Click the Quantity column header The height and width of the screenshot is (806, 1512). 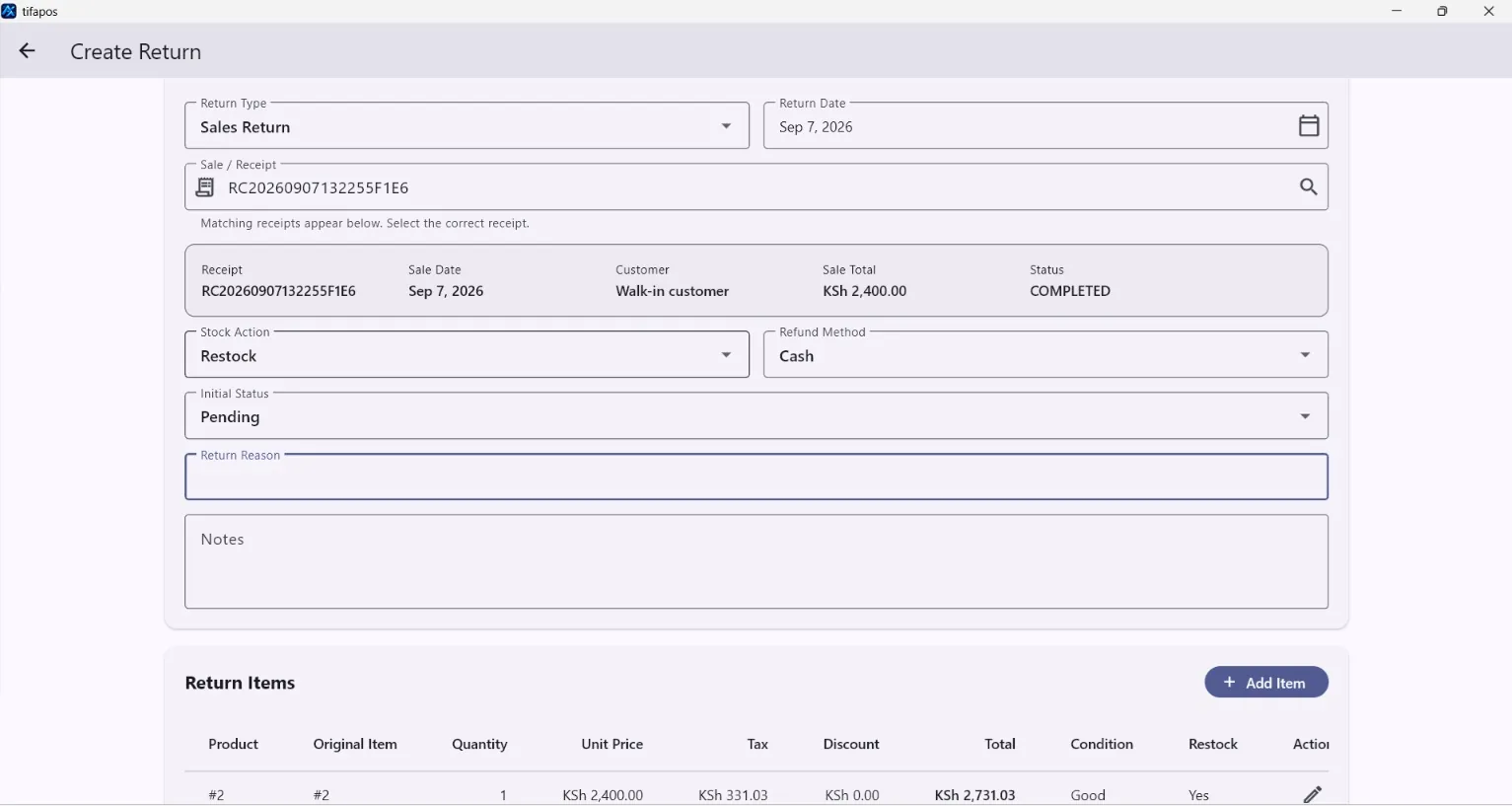tap(479, 745)
